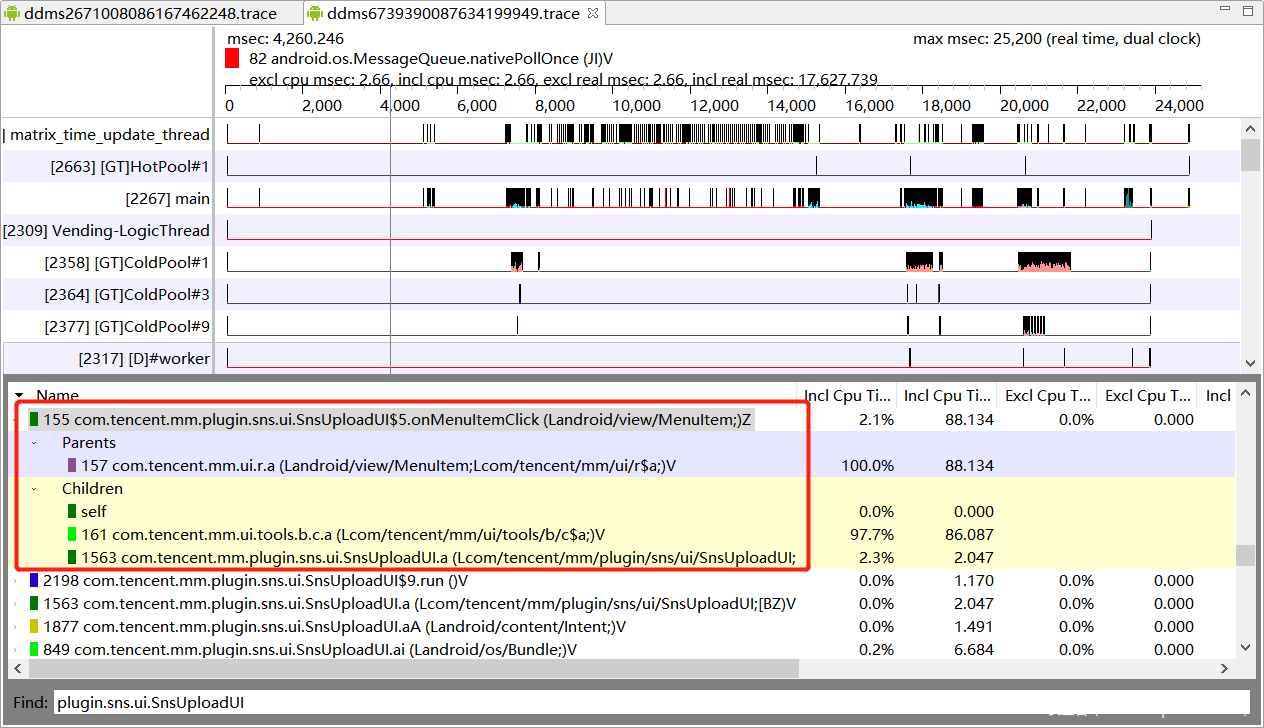Viewport: 1264px width, 728px height.
Task: Click the green icon beside method 155 onMenuItemClick
Action: [35, 420]
